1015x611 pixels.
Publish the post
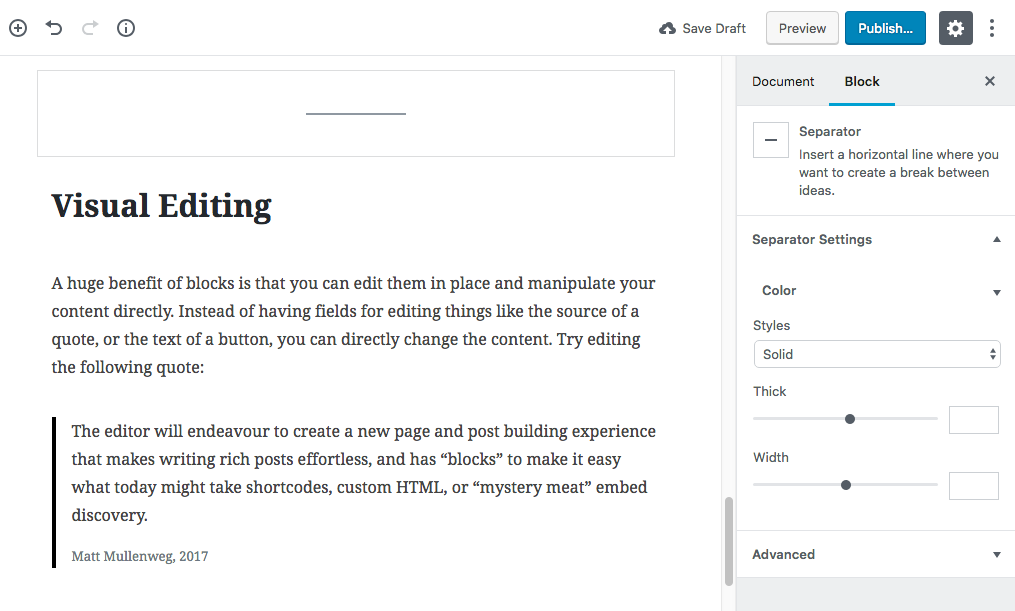pos(884,28)
